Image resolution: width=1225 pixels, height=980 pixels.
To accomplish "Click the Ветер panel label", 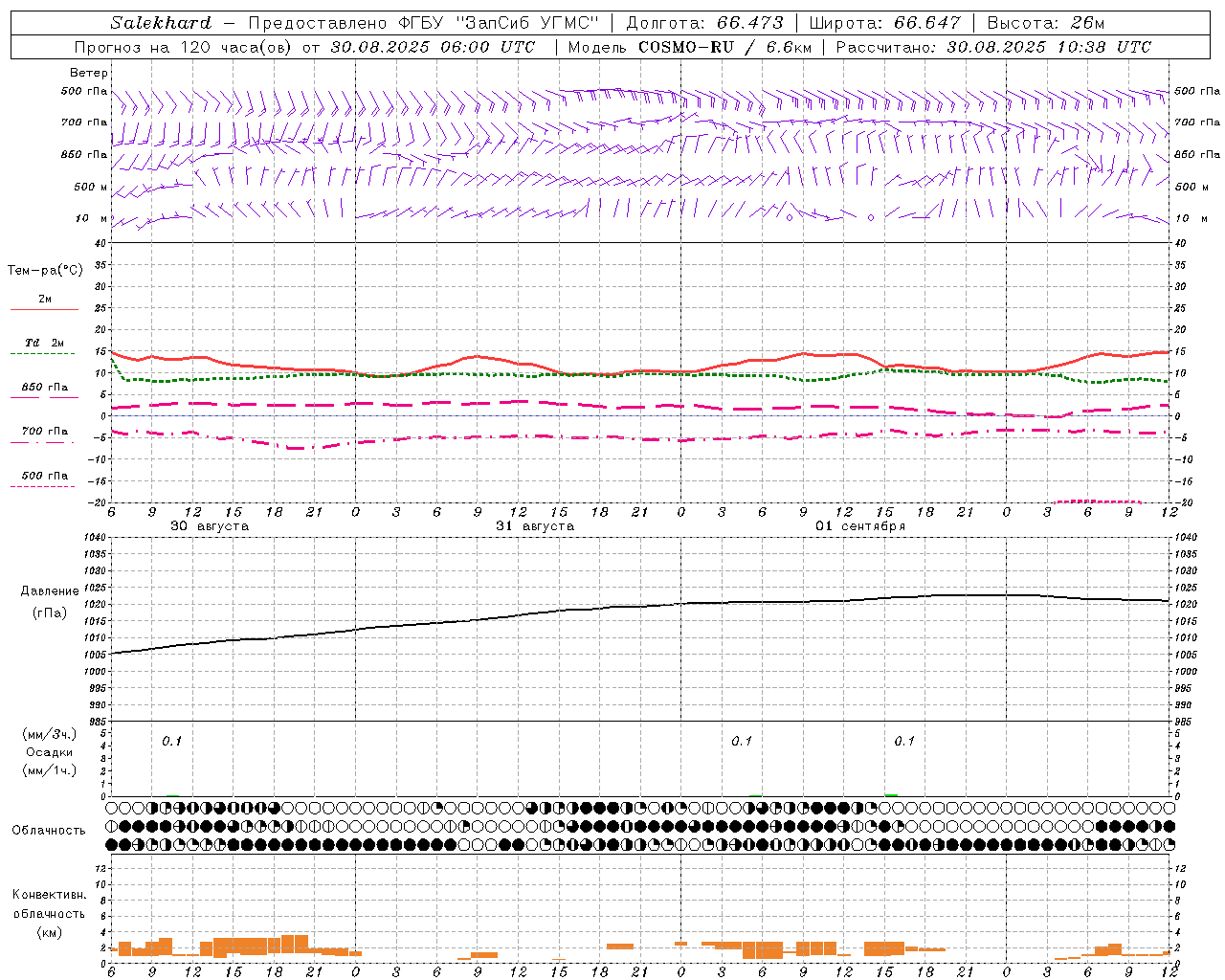I will pyautogui.click(x=89, y=73).
